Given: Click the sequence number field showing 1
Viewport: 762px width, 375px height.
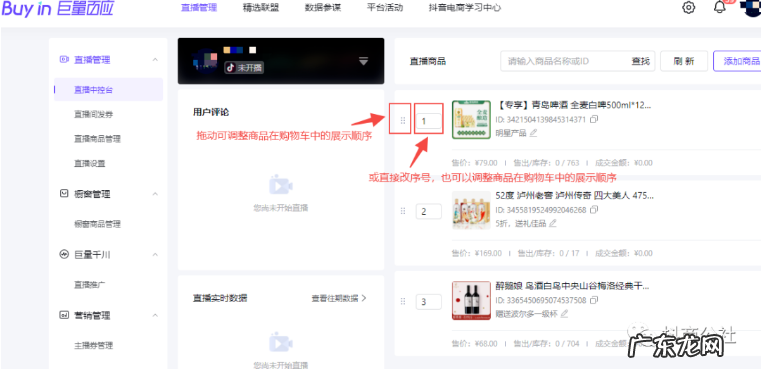Looking at the screenshot, I should pyautogui.click(x=429, y=120).
